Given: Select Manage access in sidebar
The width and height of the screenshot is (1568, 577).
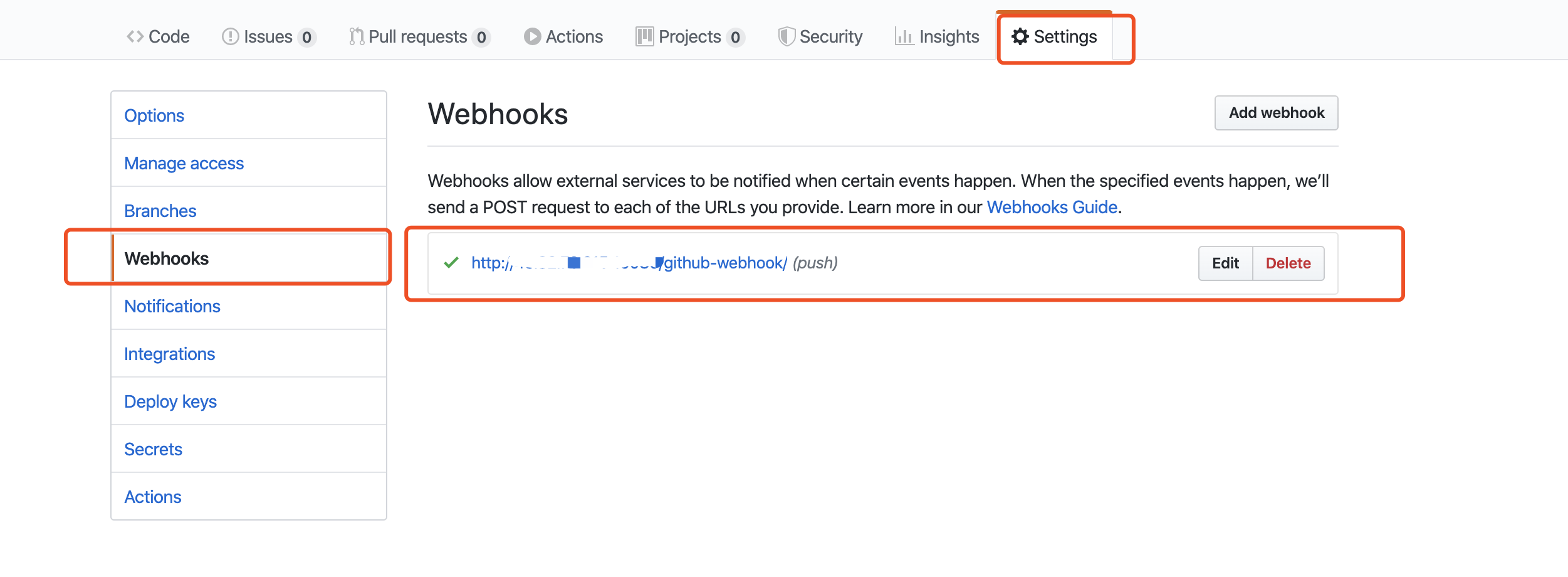Looking at the screenshot, I should (x=184, y=163).
